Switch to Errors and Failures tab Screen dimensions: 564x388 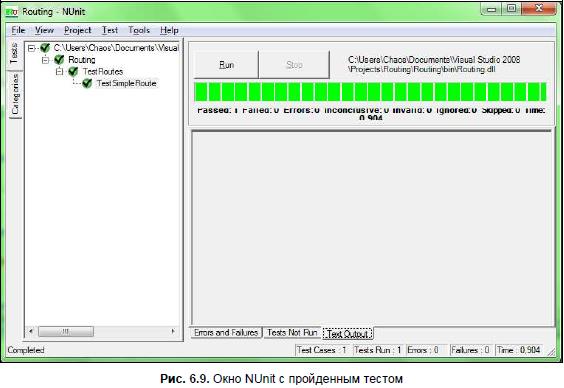[x=226, y=333]
